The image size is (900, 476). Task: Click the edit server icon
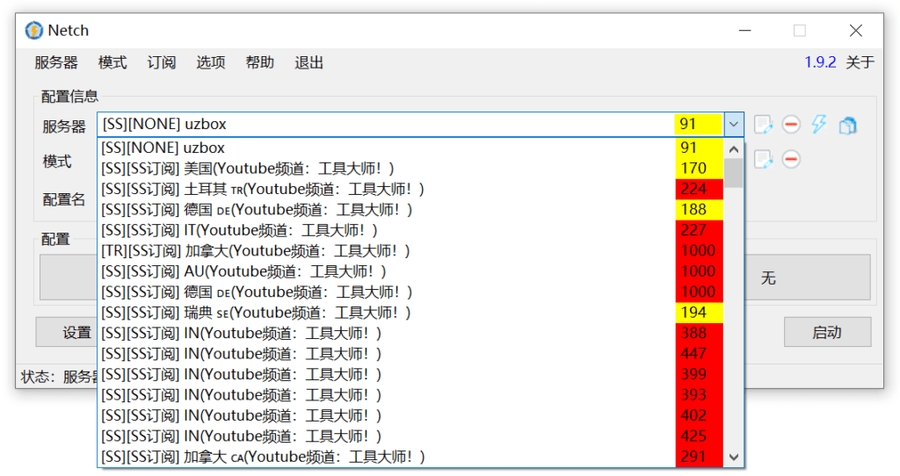pos(763,125)
